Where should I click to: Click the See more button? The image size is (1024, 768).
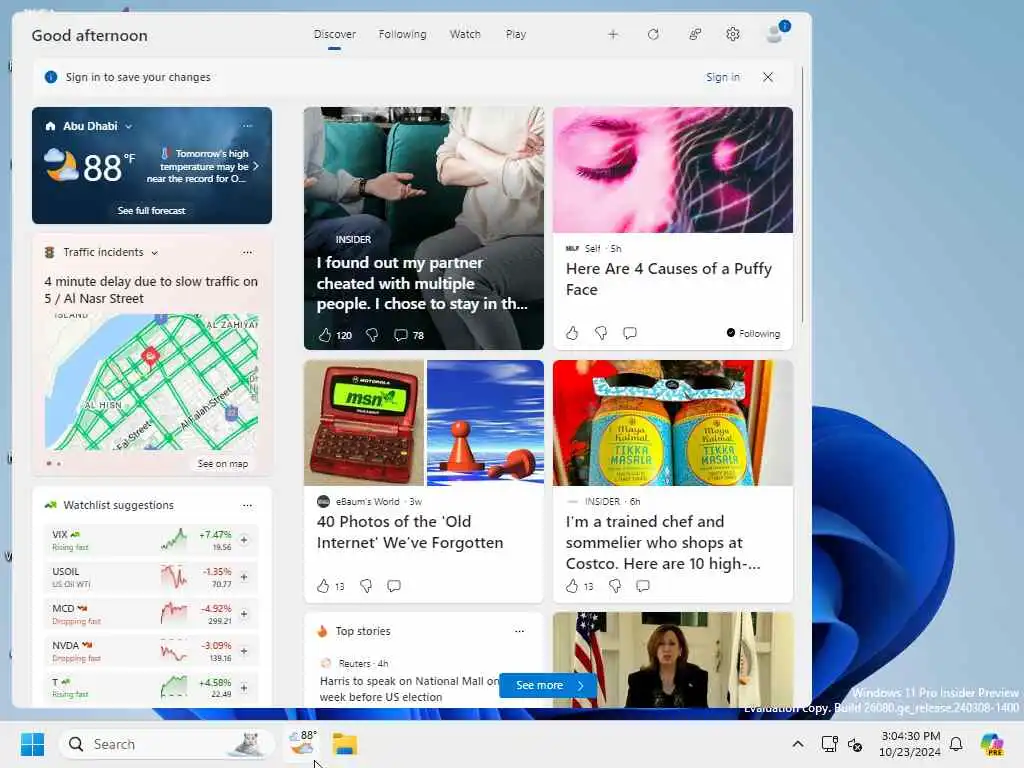tap(548, 685)
